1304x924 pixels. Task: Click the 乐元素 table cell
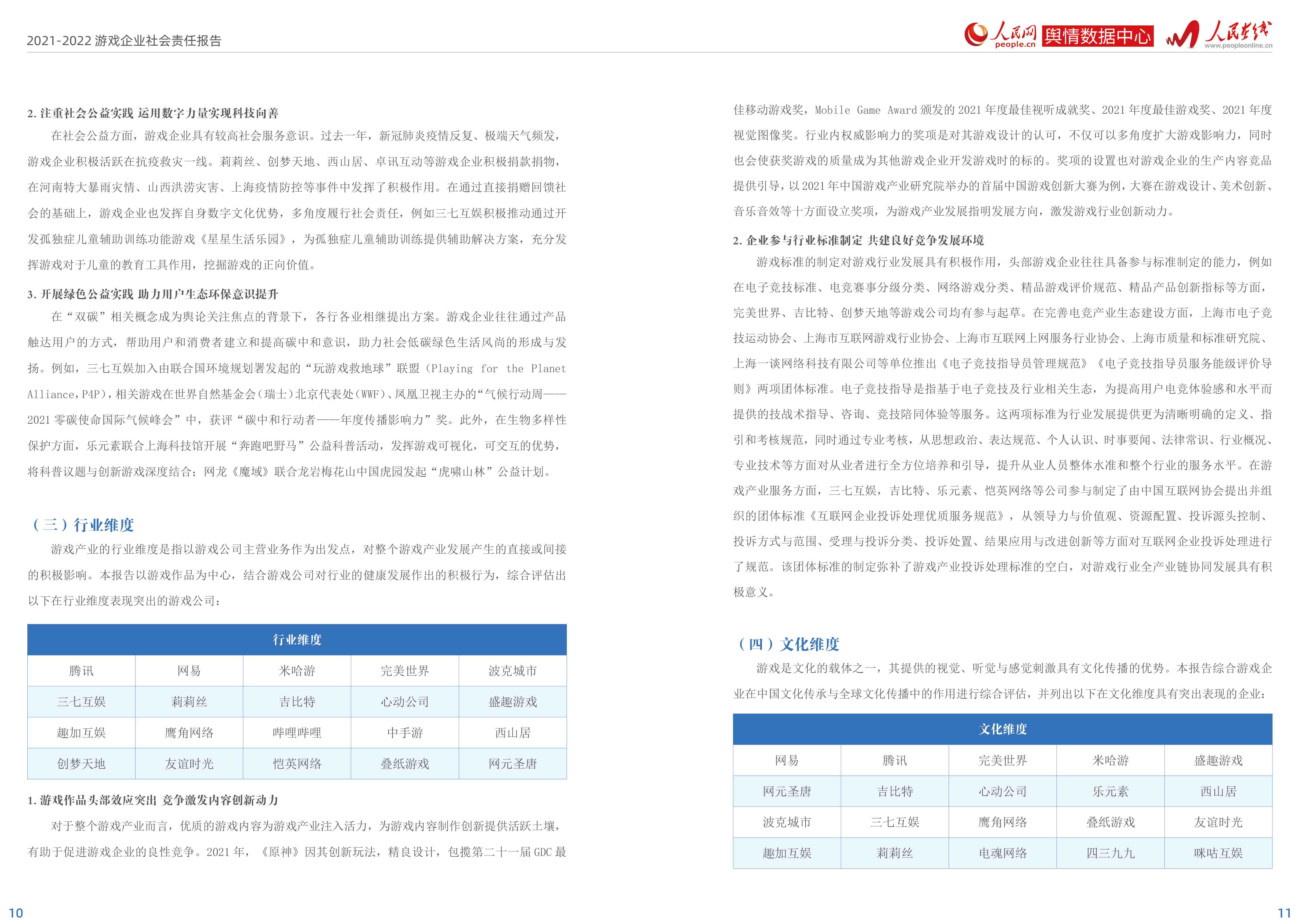pyautogui.click(x=1111, y=791)
